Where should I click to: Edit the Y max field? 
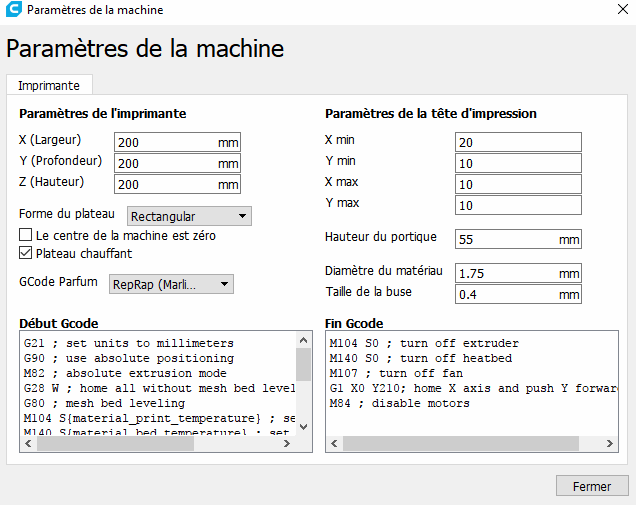[518, 205]
